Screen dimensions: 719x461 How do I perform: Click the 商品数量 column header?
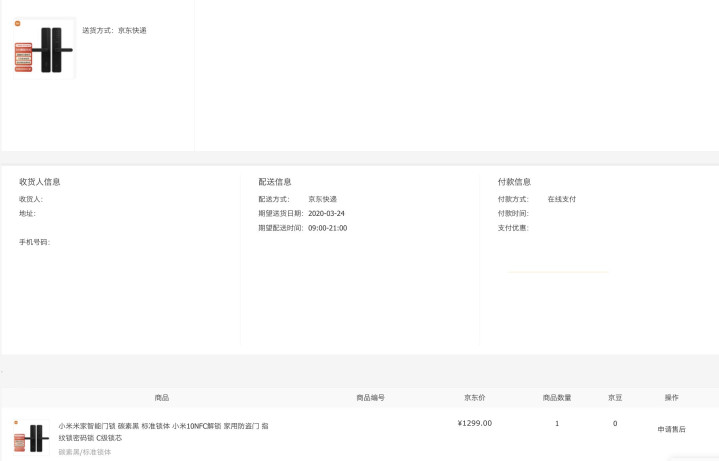[x=557, y=398]
